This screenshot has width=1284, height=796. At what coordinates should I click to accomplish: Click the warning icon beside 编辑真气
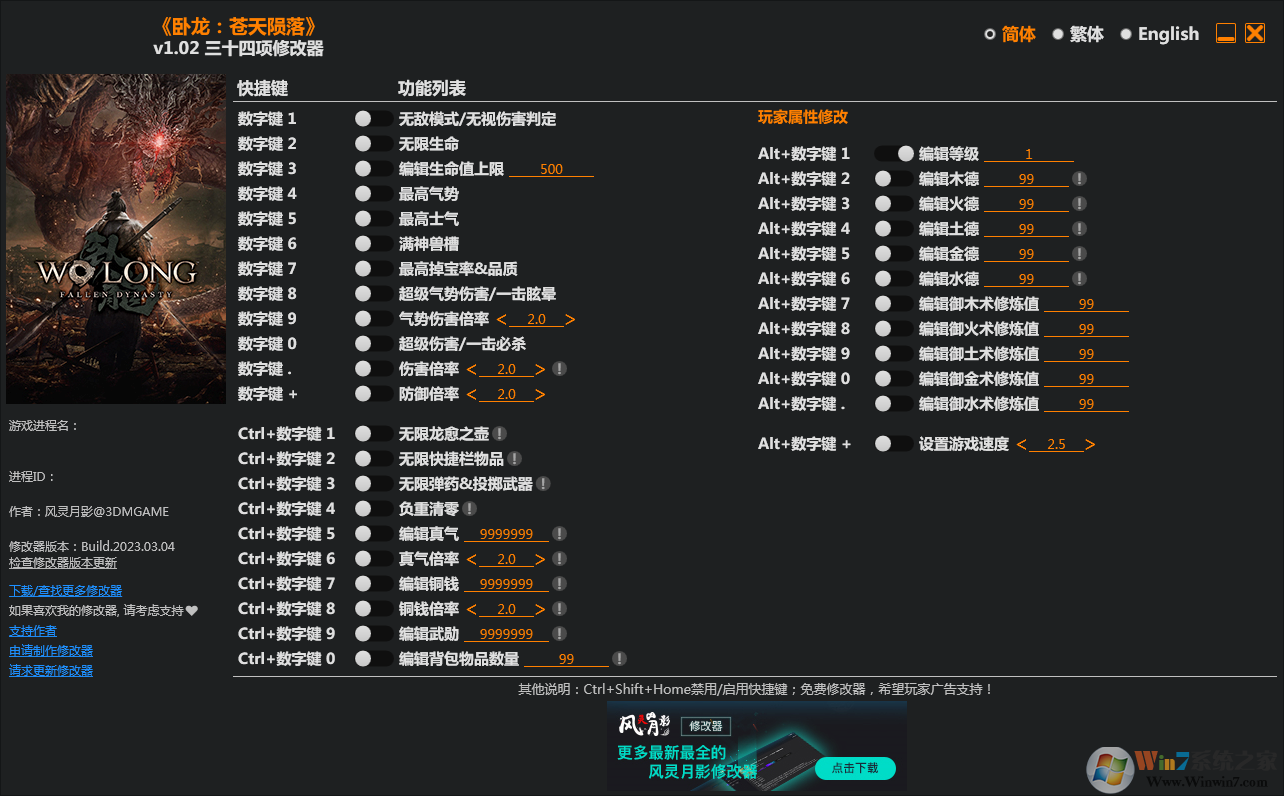(560, 533)
